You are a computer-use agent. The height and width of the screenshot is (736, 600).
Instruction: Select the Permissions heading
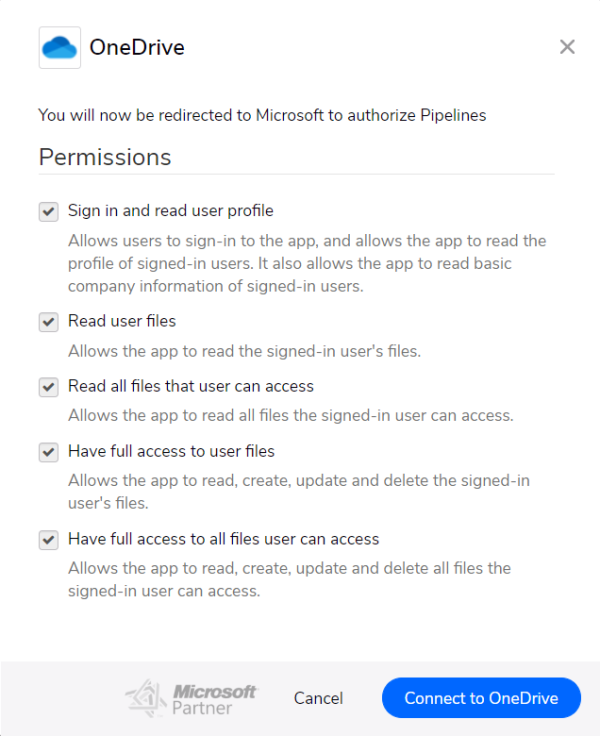point(105,157)
